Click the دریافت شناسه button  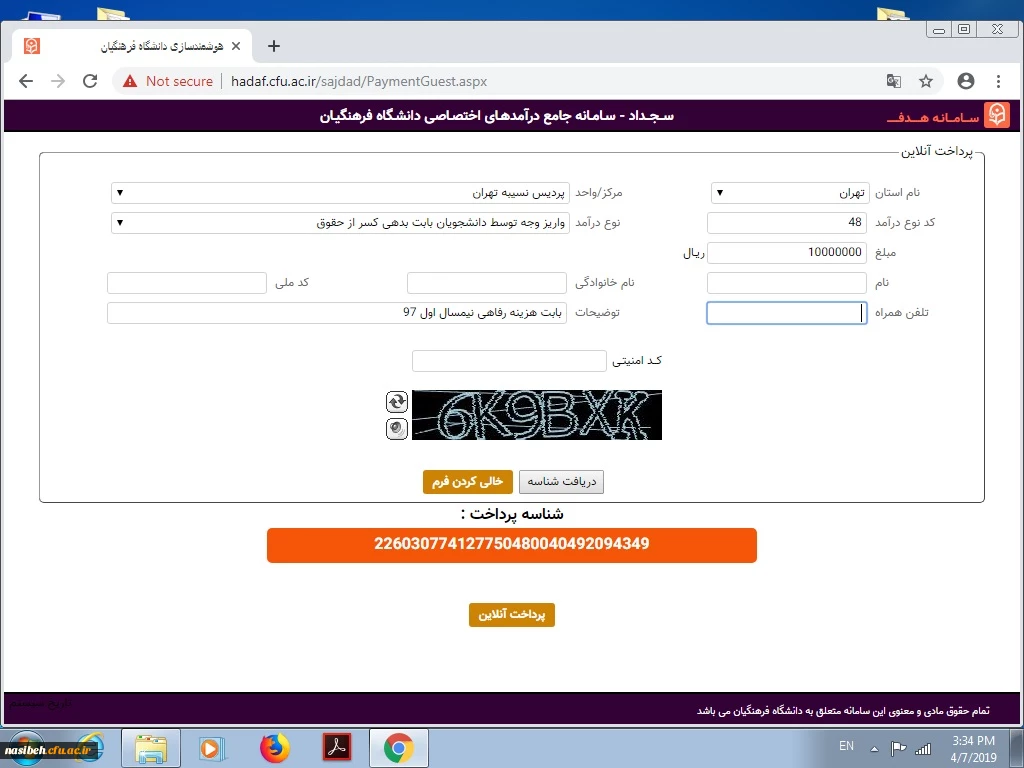(x=561, y=482)
